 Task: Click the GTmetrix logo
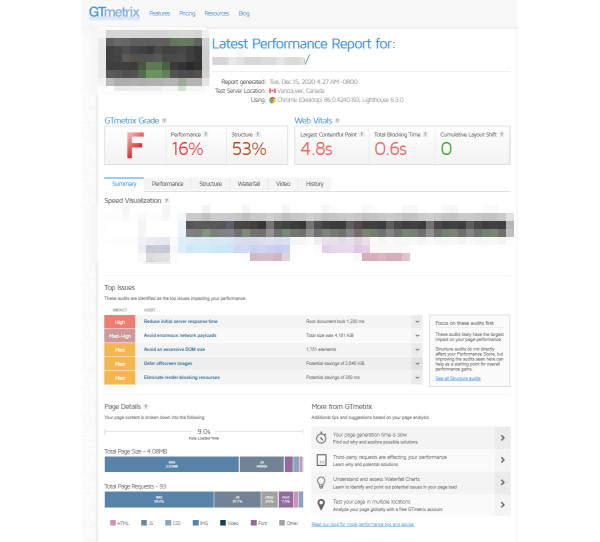(114, 12)
